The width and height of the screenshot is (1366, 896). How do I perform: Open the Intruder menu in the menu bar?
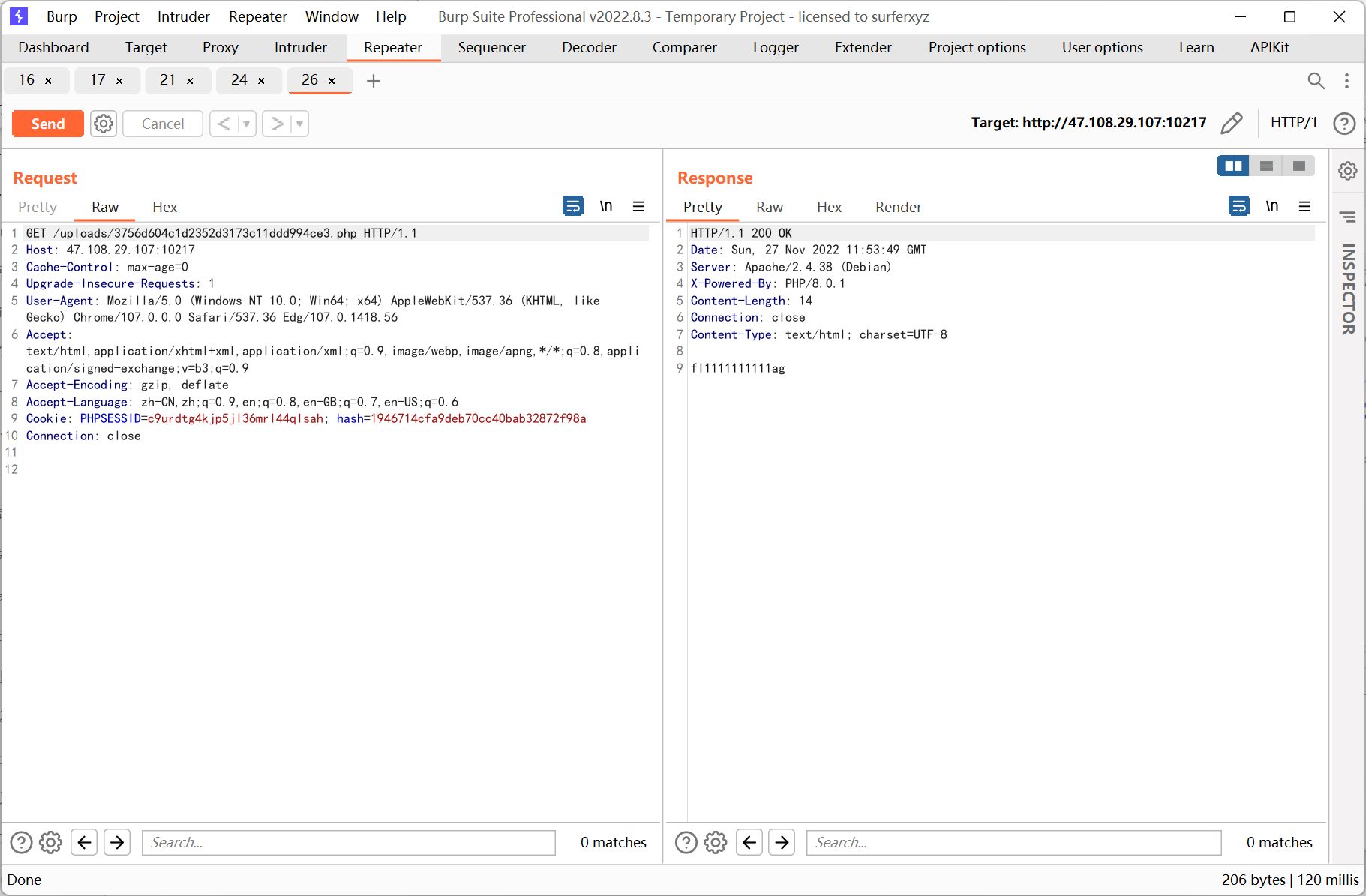point(182,16)
